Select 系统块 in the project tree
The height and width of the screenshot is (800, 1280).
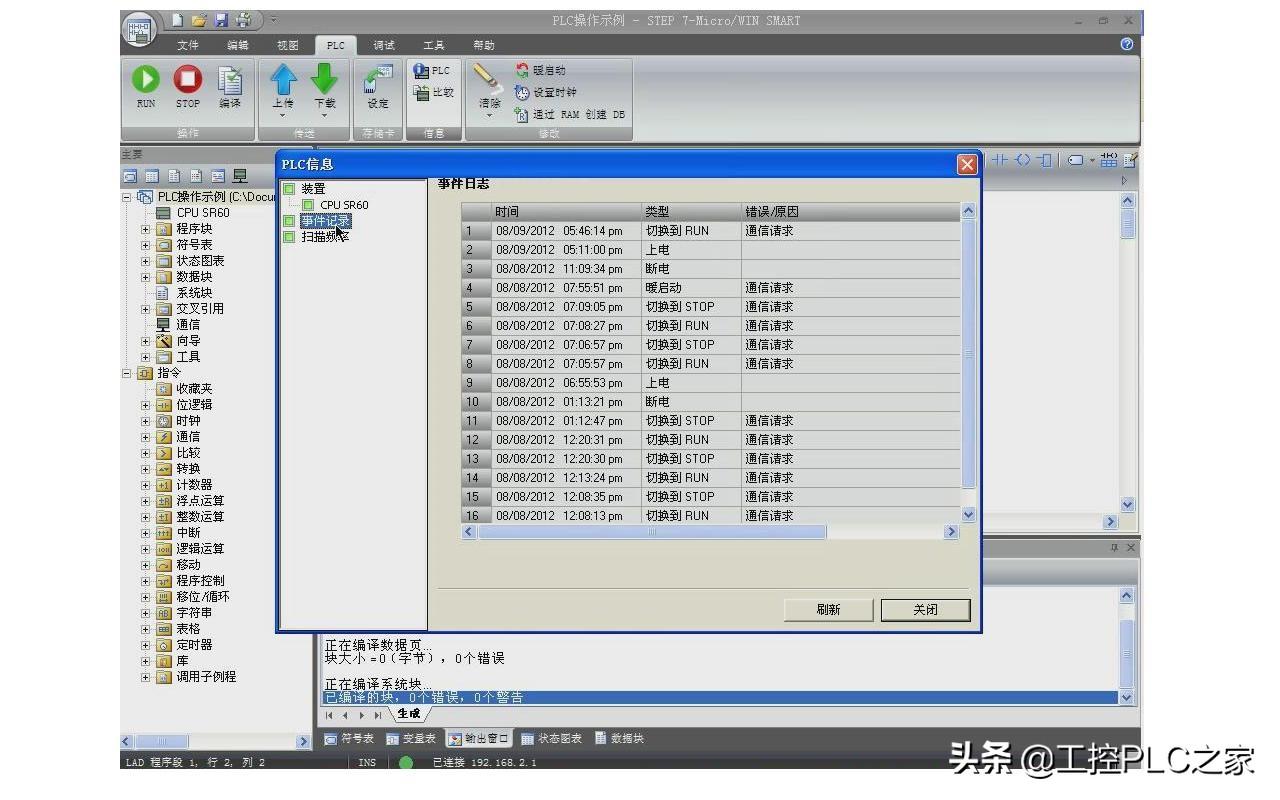tap(194, 293)
